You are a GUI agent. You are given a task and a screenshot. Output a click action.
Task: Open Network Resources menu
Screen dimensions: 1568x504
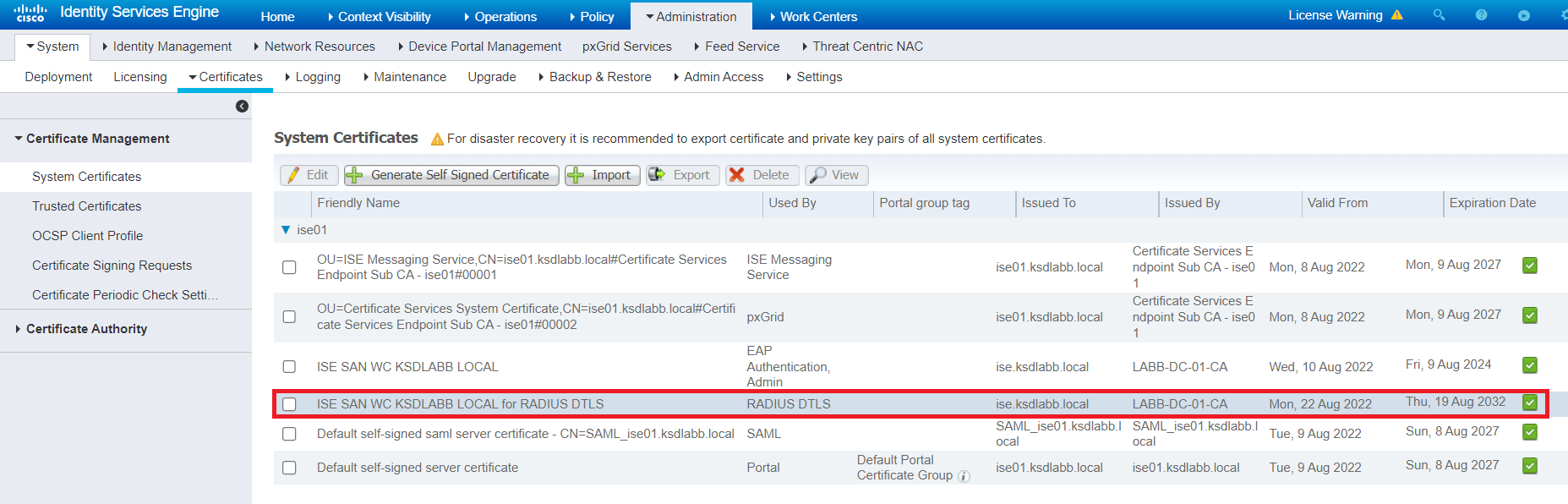click(314, 47)
